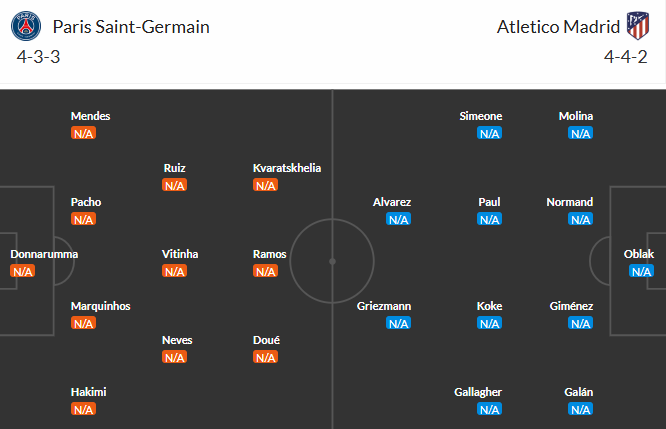The height and width of the screenshot is (429, 666).
Task: Open the Paris Saint-Germain team link
Action: (131, 27)
